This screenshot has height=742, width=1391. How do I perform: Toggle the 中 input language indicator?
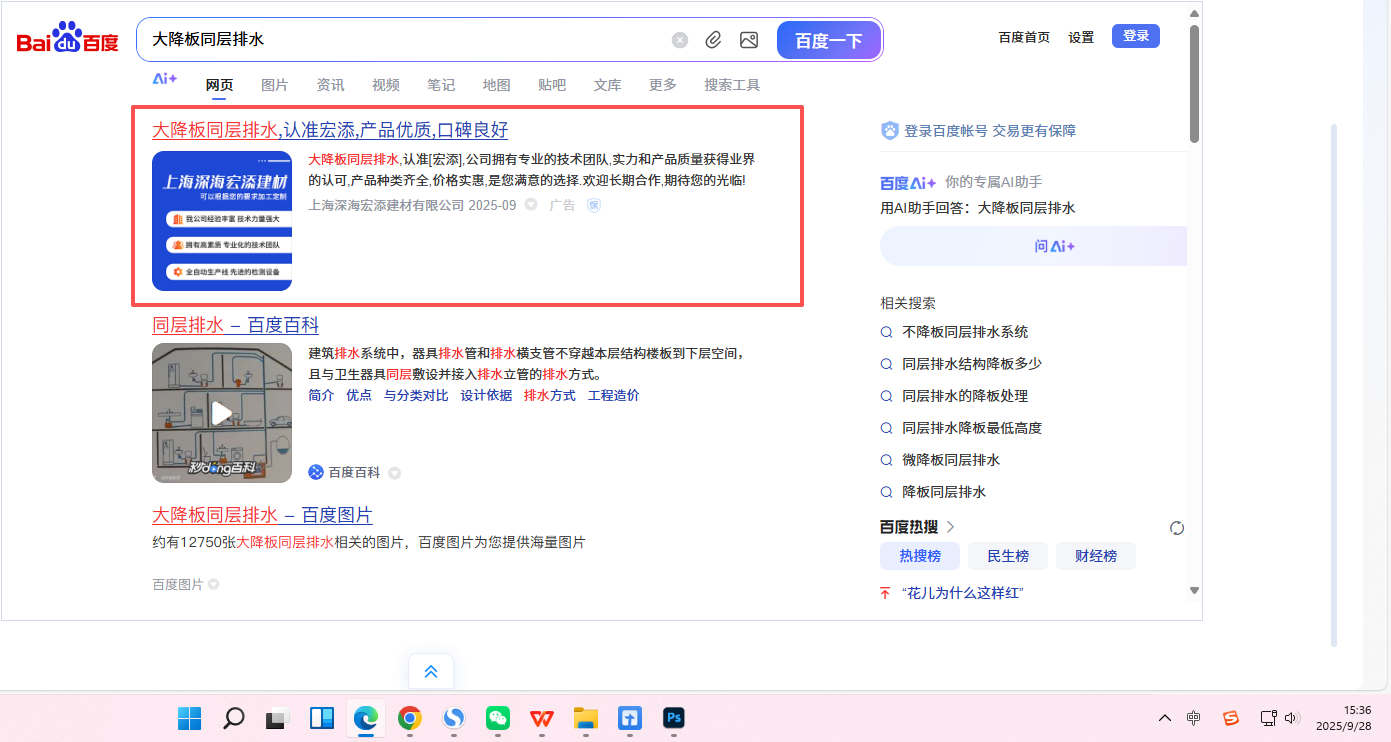[1194, 718]
